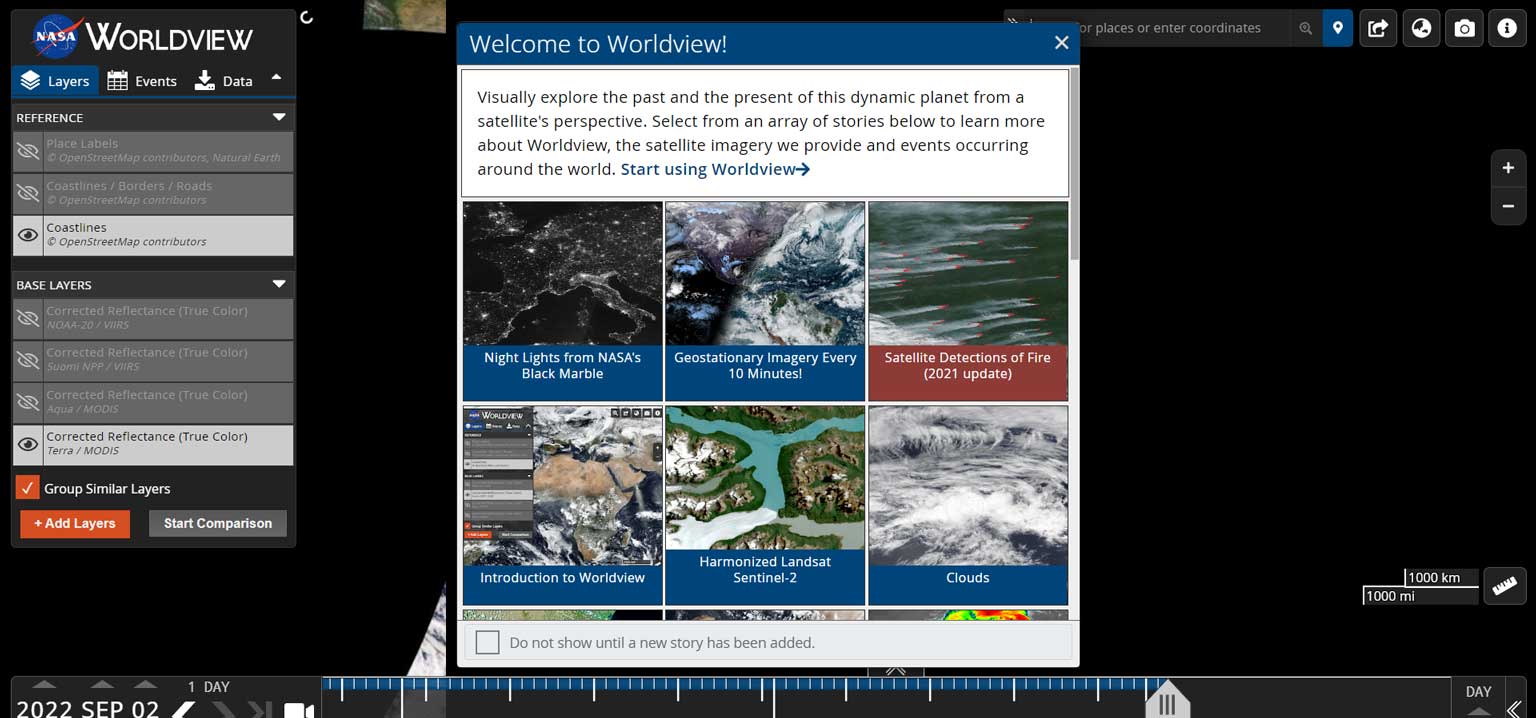Click the Add Layers button
The image size is (1536, 718).
click(75, 523)
